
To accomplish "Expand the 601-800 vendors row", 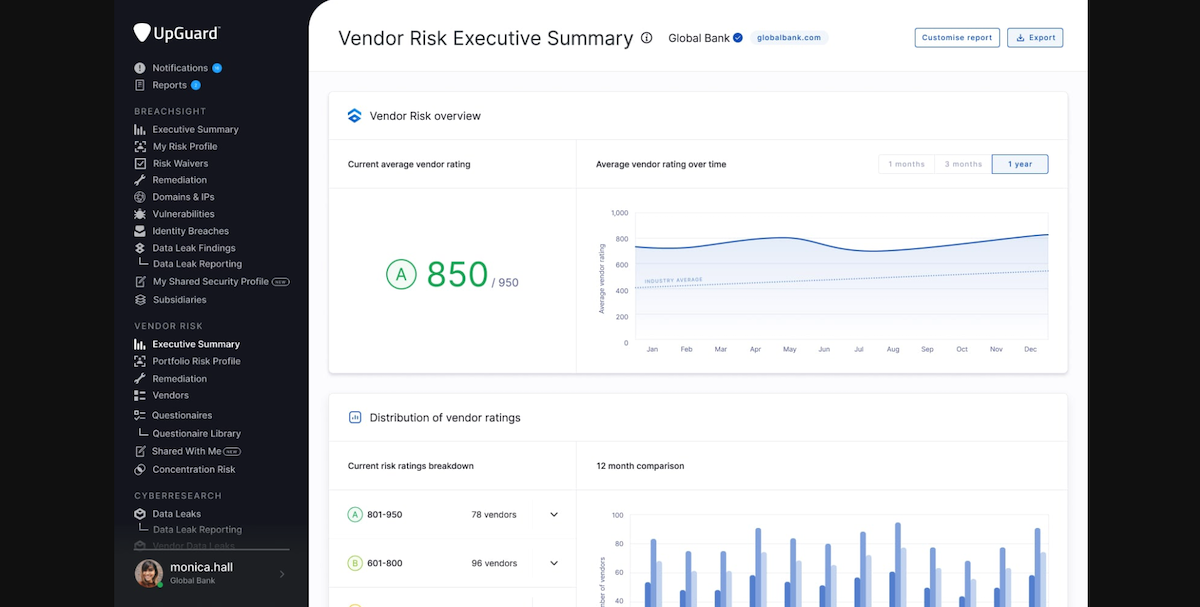I will pos(553,563).
